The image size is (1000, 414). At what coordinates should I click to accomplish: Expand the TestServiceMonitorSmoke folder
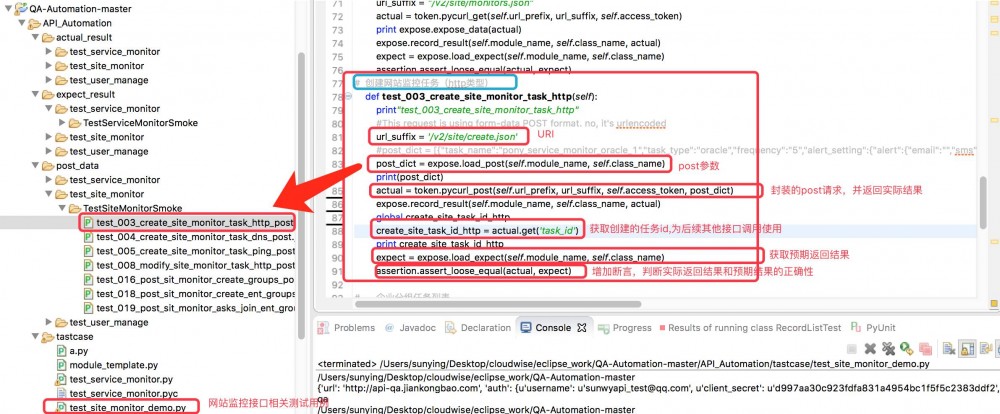coord(62,122)
